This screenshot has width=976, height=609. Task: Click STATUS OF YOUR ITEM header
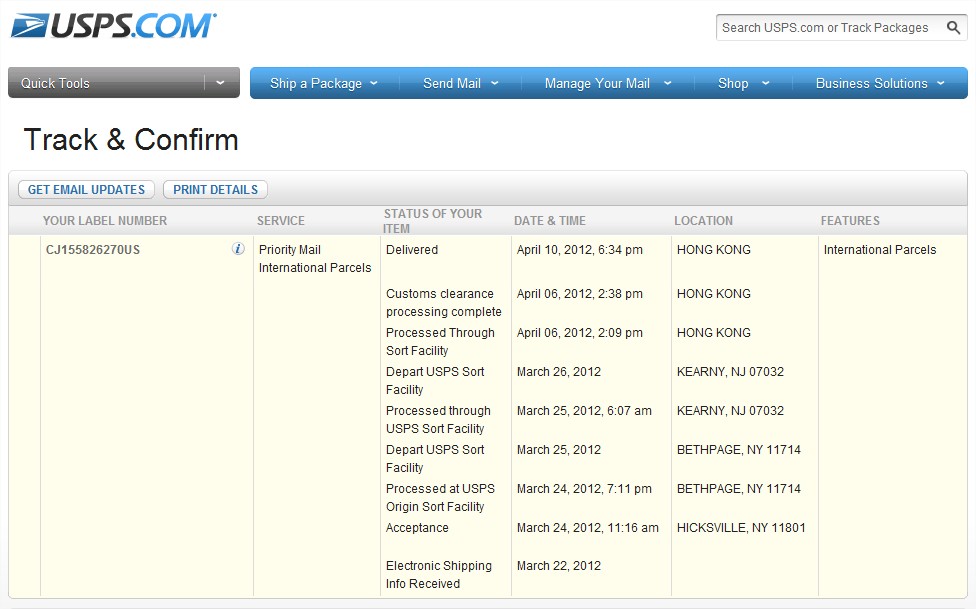(x=433, y=221)
